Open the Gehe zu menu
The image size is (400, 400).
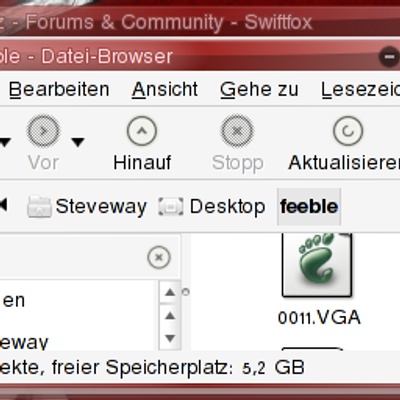259,89
